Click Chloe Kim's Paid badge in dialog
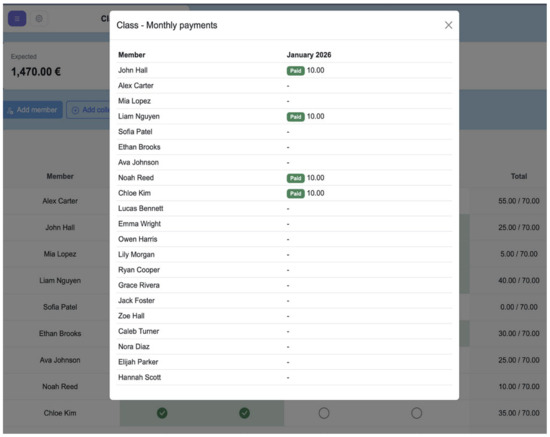The image size is (550, 437). pyautogui.click(x=296, y=194)
